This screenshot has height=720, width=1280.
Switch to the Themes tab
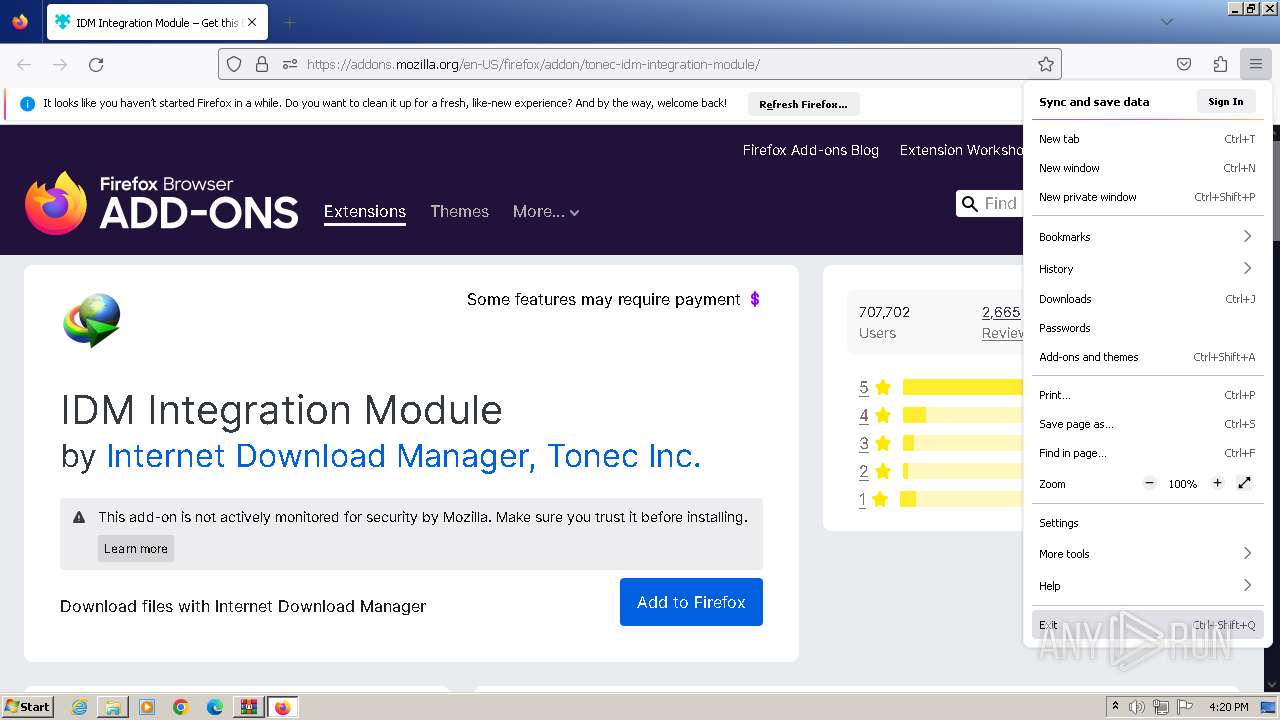[460, 211]
